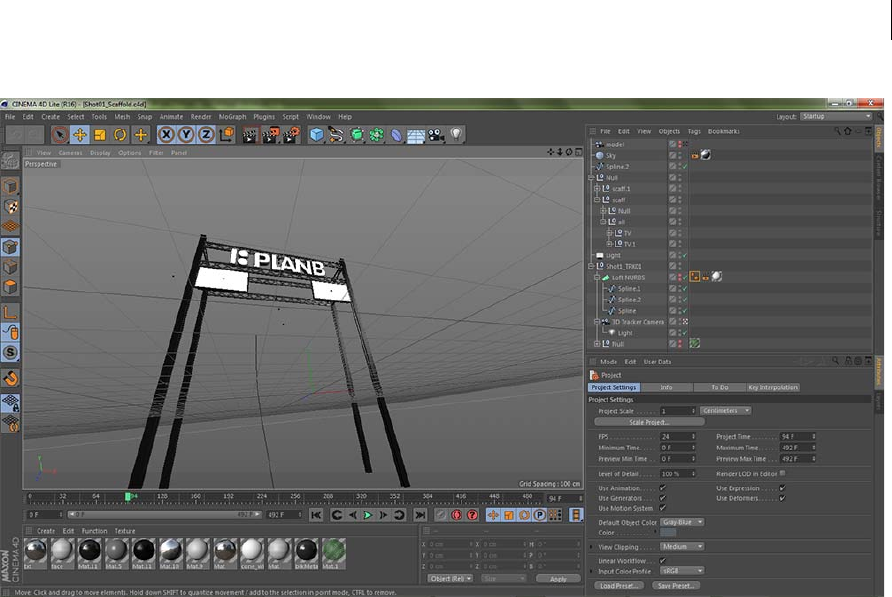The height and width of the screenshot is (597, 892).
Task: Add a Light object from toolbar
Action: [x=456, y=135]
